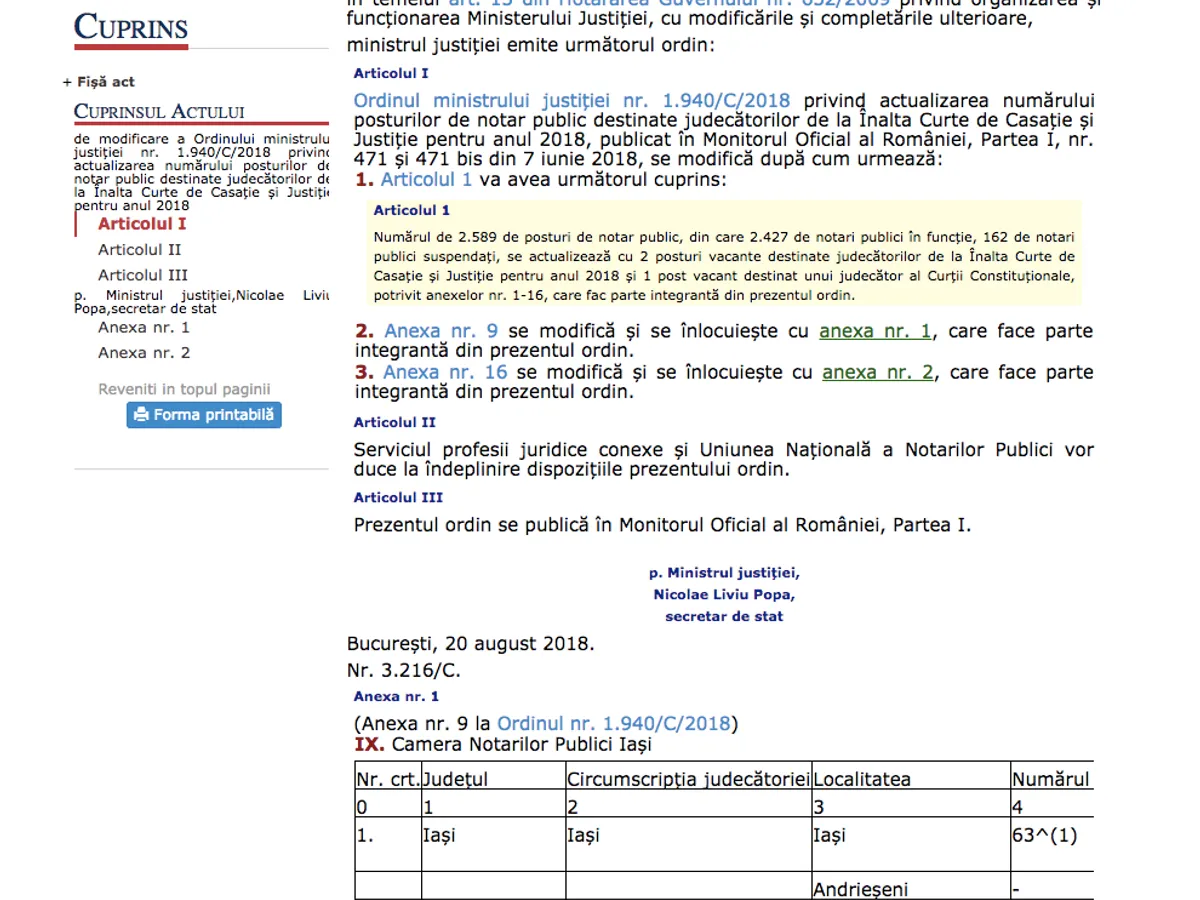Open Ordinul ministrului justiției nr. 1.940/C/2018 link
Screen dimensions: 1200x900
pos(572,101)
